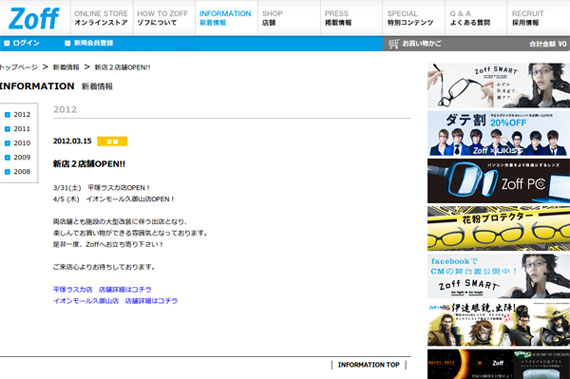570x379 pixels.
Task: Click the INFORMATION TOP link
Action: [369, 365]
